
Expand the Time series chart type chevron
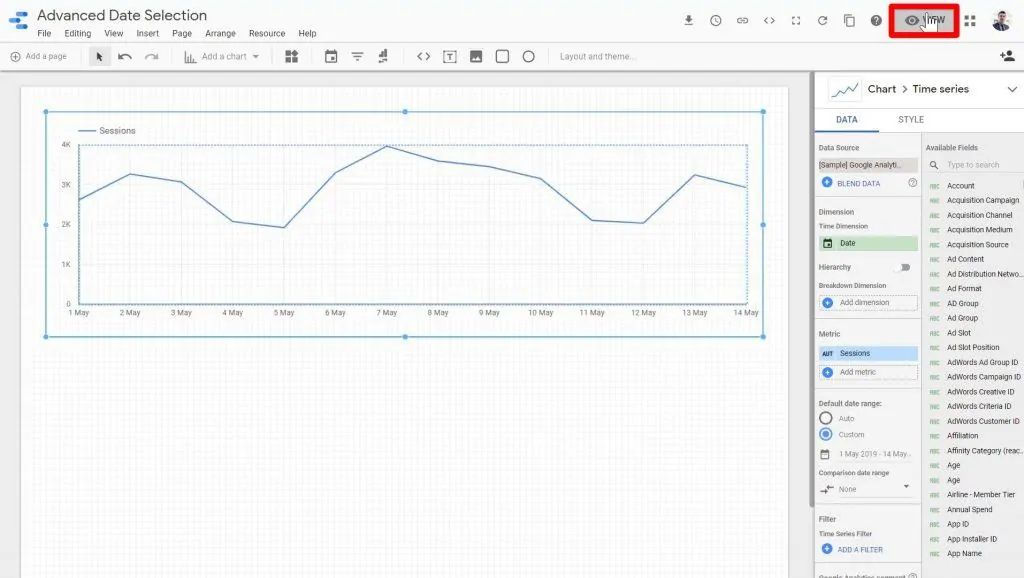(x=1011, y=89)
